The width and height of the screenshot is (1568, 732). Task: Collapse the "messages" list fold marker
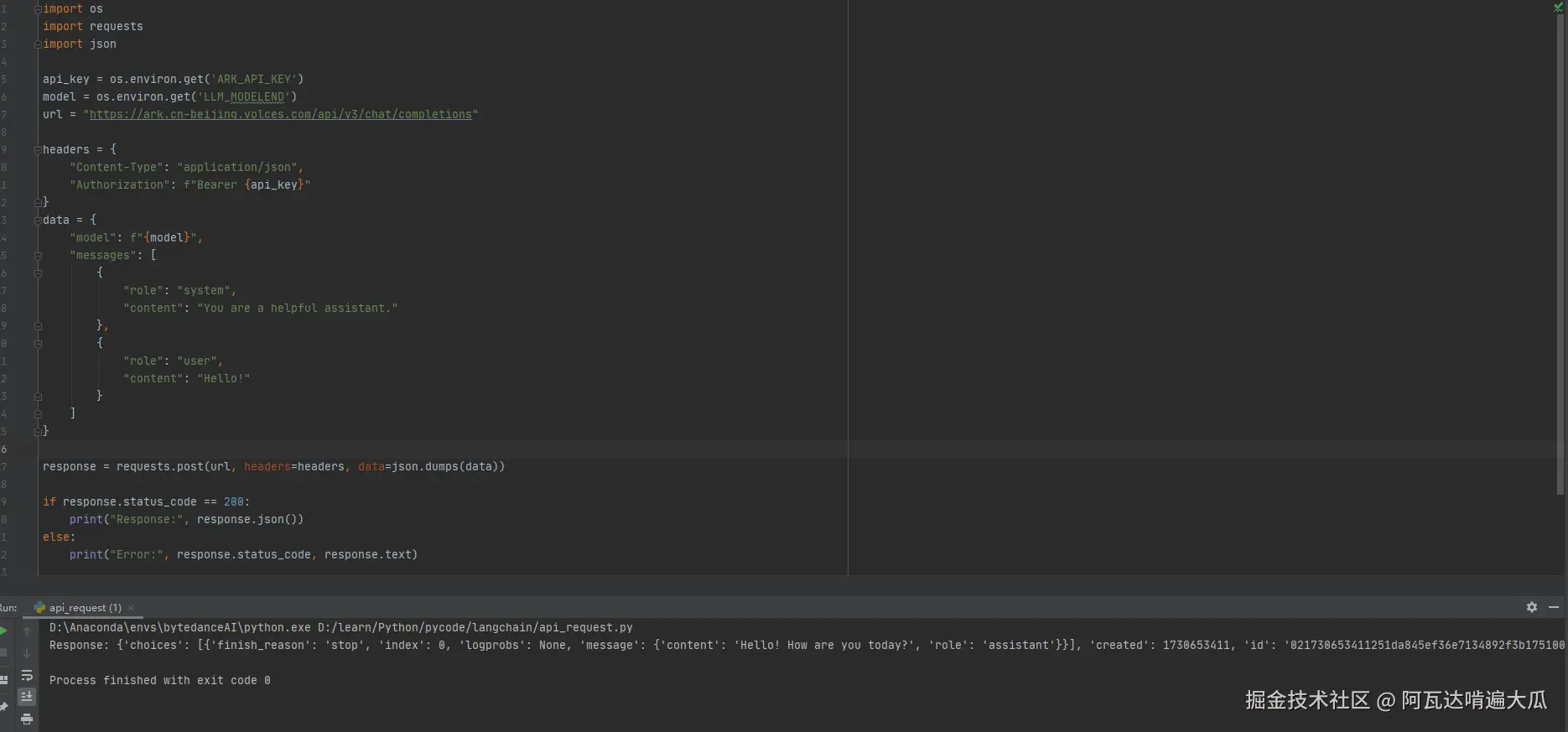pos(38,255)
